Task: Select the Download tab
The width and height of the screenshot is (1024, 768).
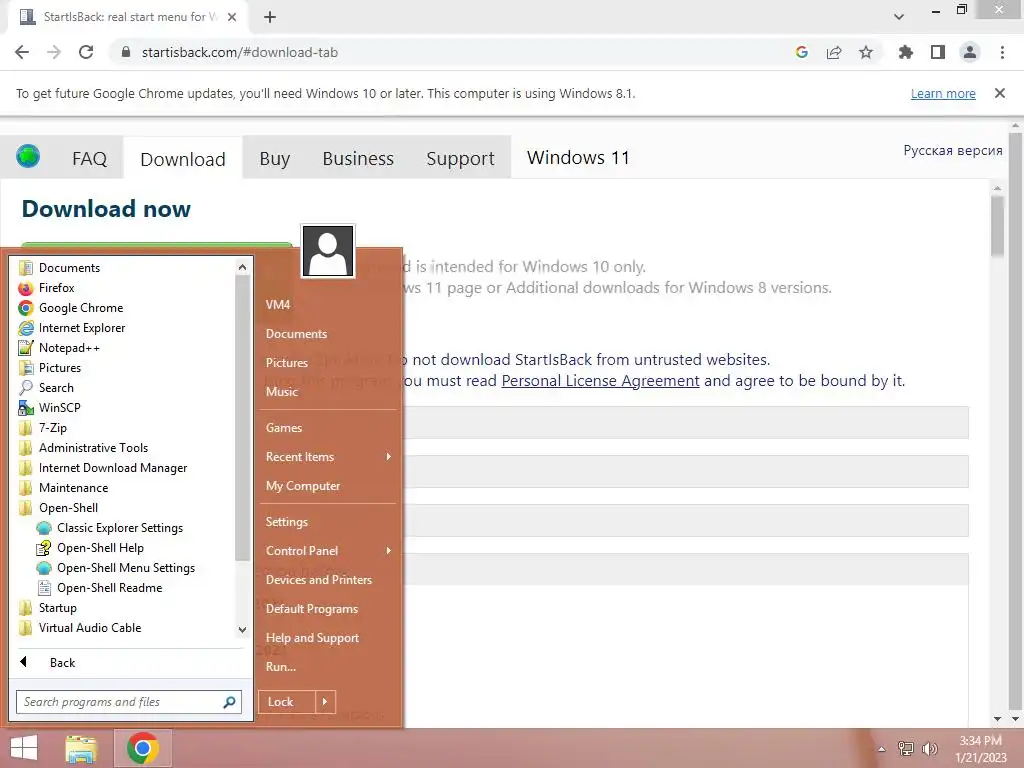Action: [x=183, y=159]
